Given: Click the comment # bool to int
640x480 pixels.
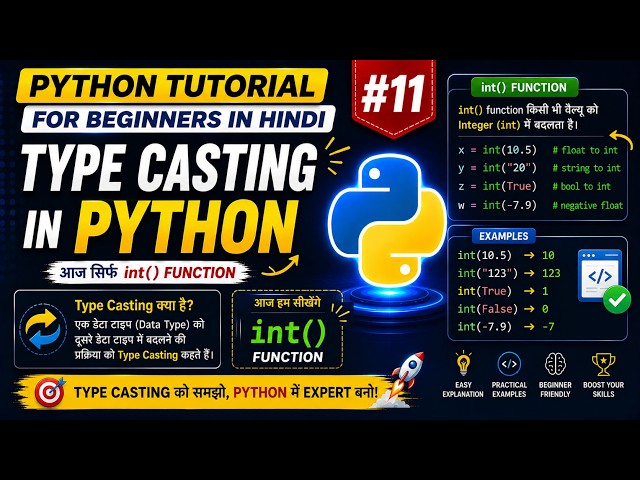Looking at the screenshot, I should point(582,187).
